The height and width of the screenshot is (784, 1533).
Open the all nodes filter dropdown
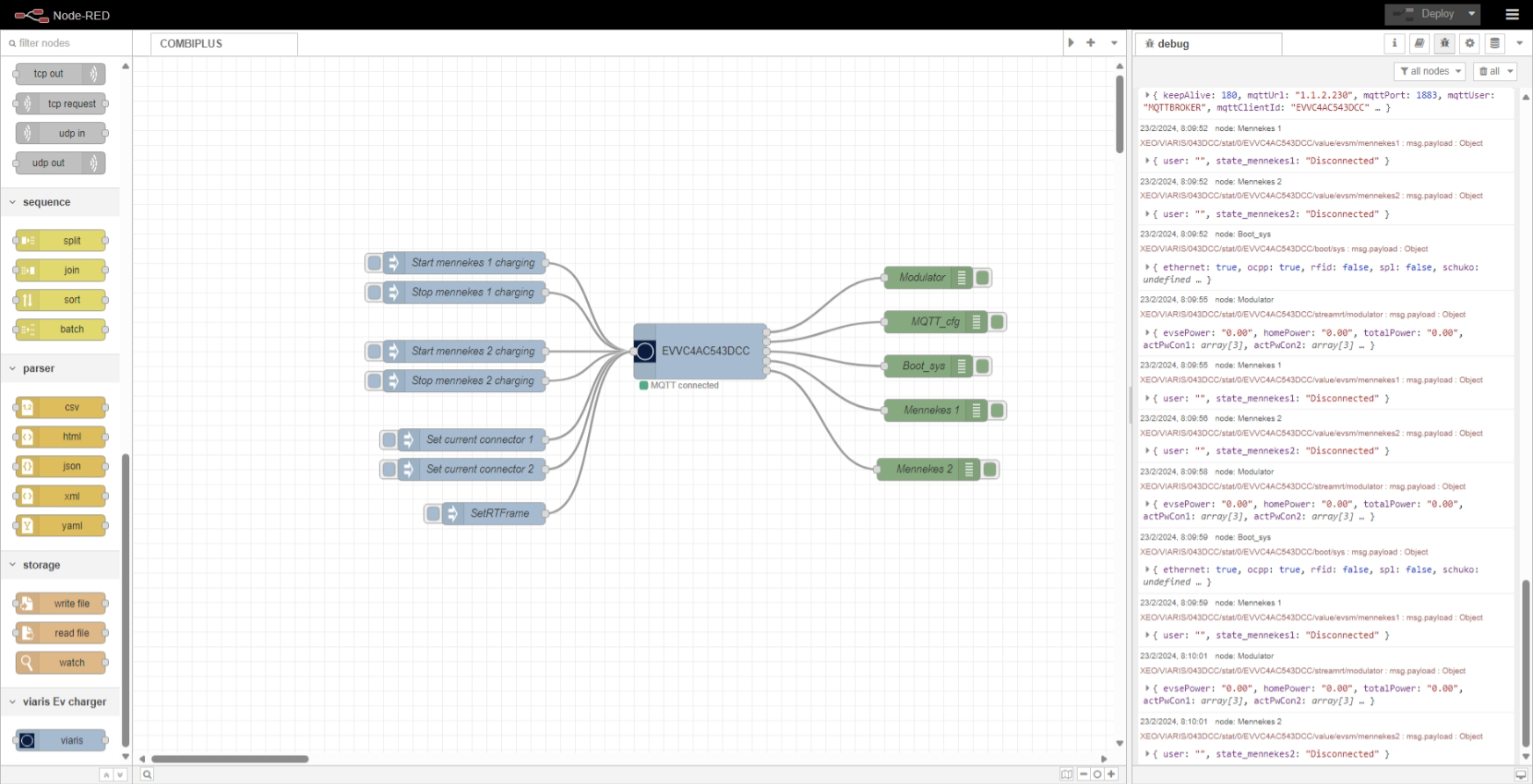tap(1429, 71)
